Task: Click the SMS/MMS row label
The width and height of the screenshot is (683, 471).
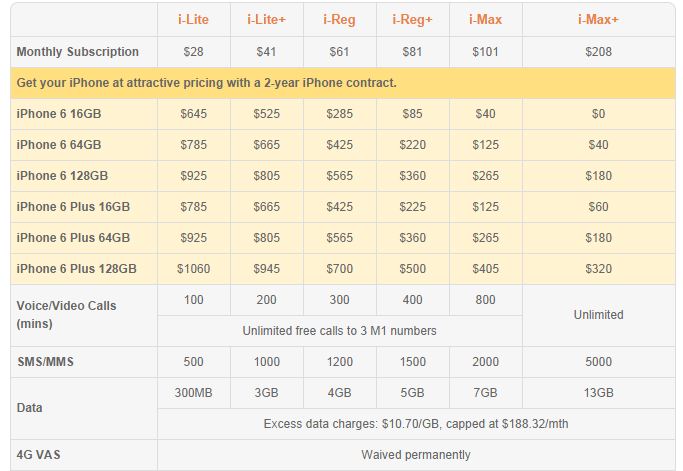Action: 45,362
